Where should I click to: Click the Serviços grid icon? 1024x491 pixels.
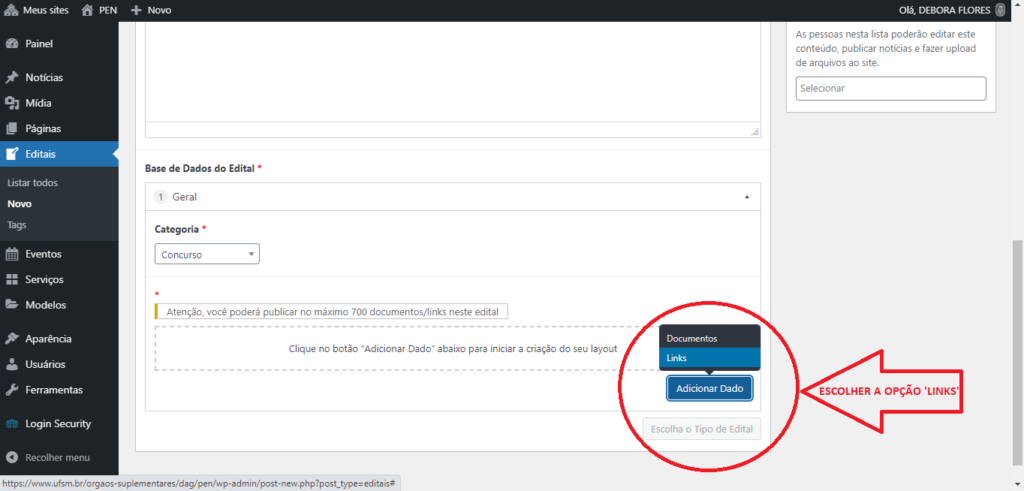point(12,280)
